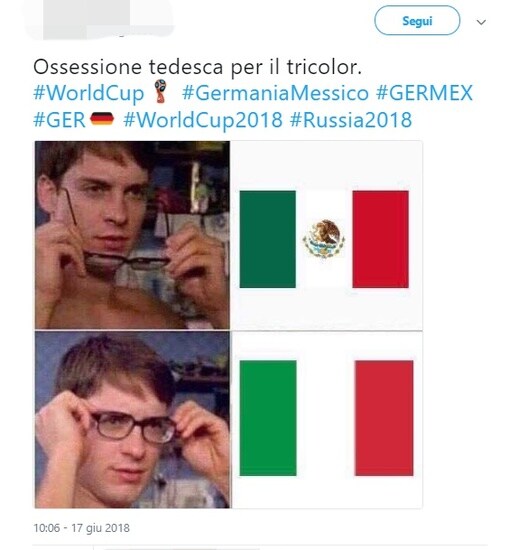Viewport: 519px width, 550px height.
Task: Click the German flag emoji icon
Action: (x=102, y=119)
